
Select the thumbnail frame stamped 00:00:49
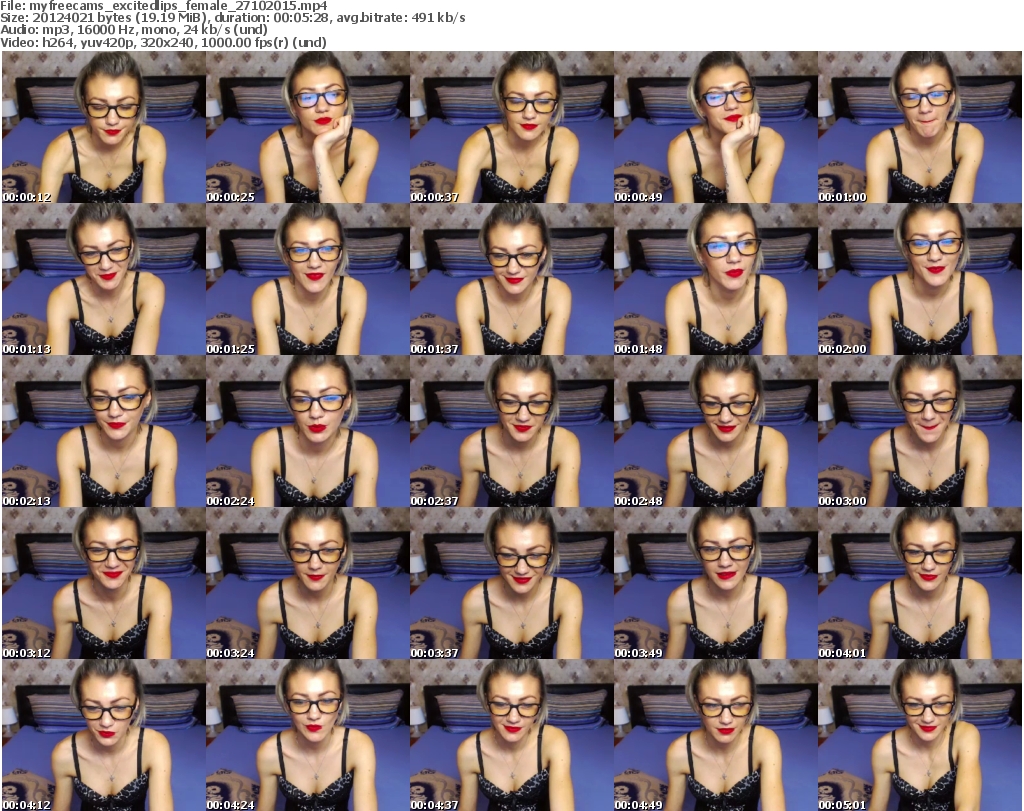[x=716, y=127]
